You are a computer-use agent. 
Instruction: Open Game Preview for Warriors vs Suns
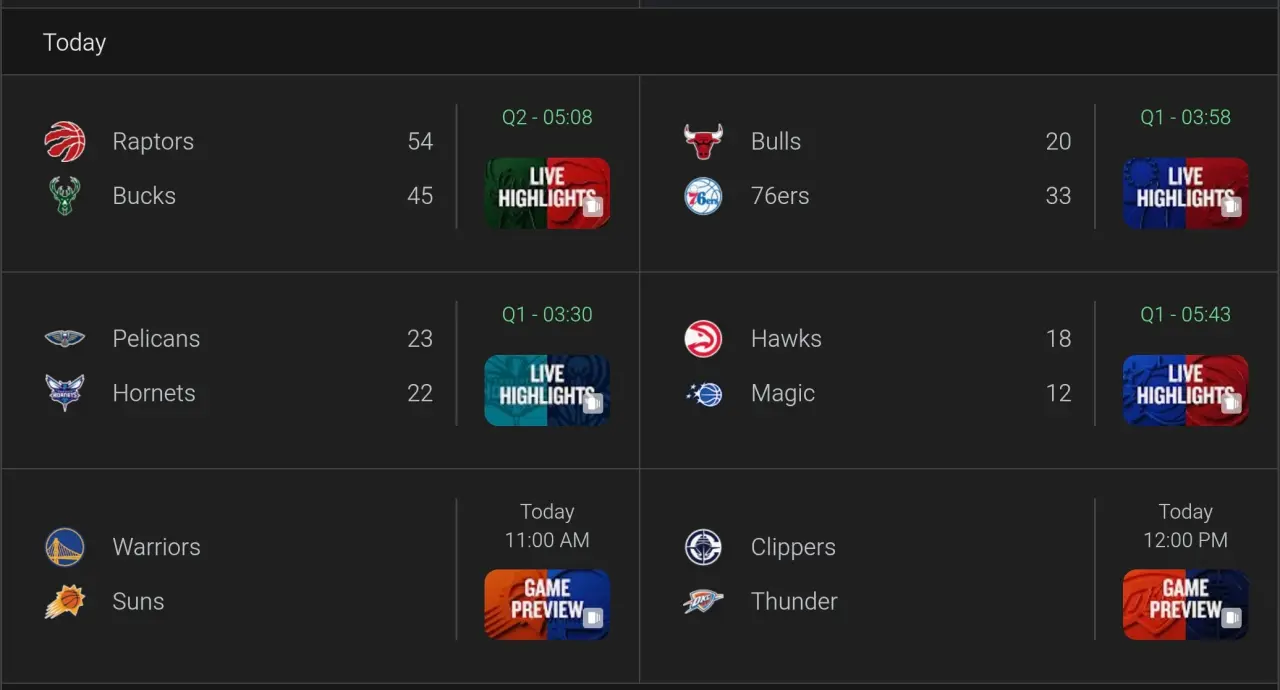click(x=547, y=604)
